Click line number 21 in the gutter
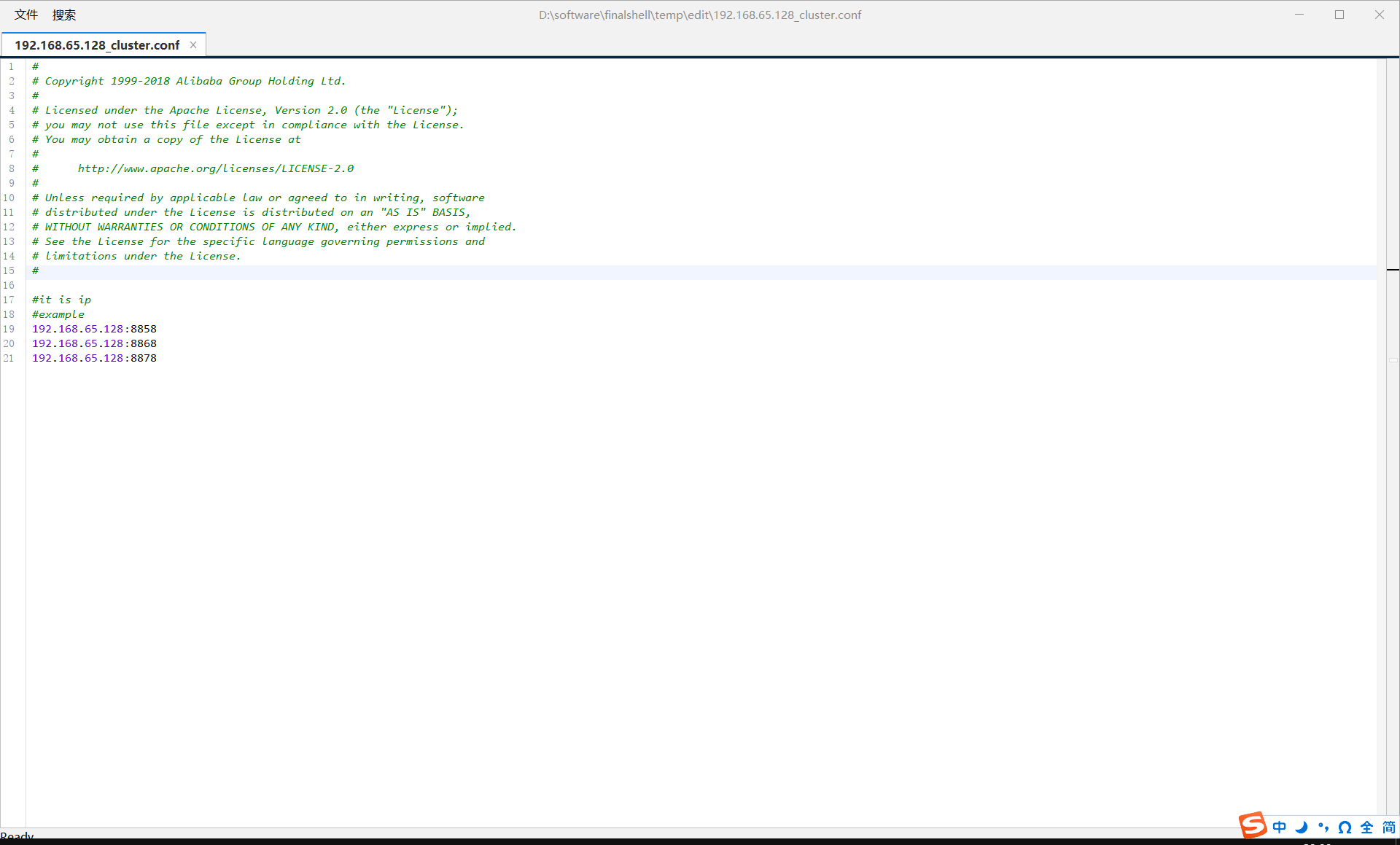The image size is (1400, 845). [x=9, y=358]
